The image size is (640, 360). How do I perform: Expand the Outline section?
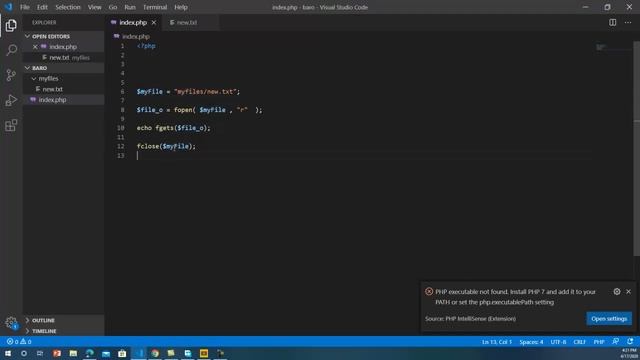pyautogui.click(x=27, y=320)
